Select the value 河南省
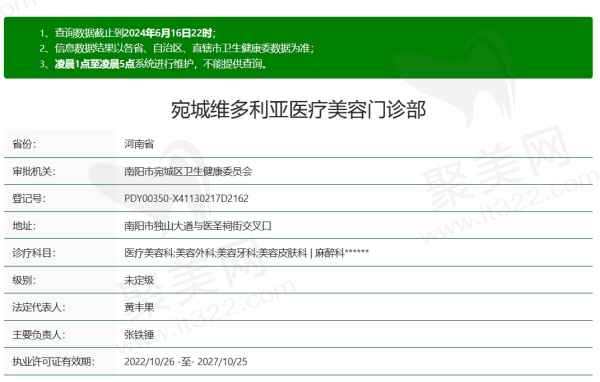 click(139, 144)
